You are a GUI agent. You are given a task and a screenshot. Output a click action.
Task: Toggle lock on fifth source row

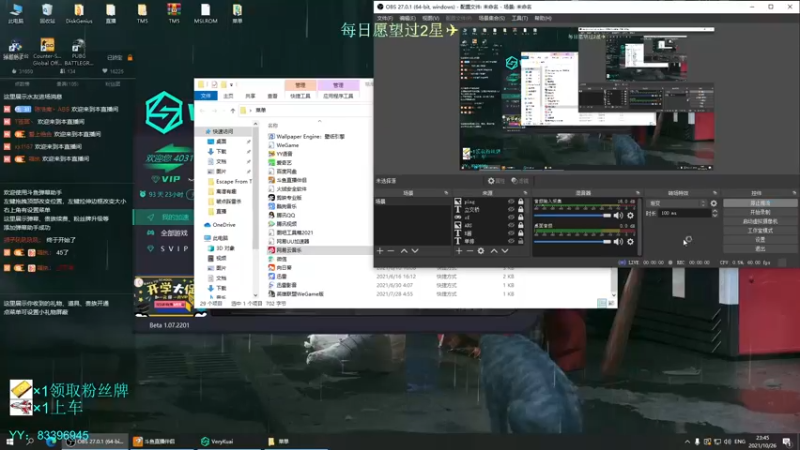tap(520, 233)
